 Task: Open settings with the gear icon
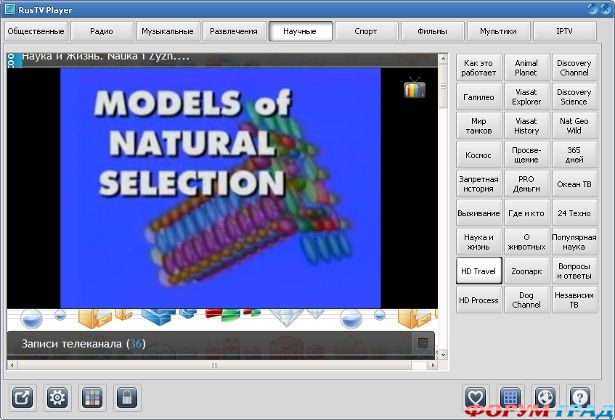click(57, 397)
